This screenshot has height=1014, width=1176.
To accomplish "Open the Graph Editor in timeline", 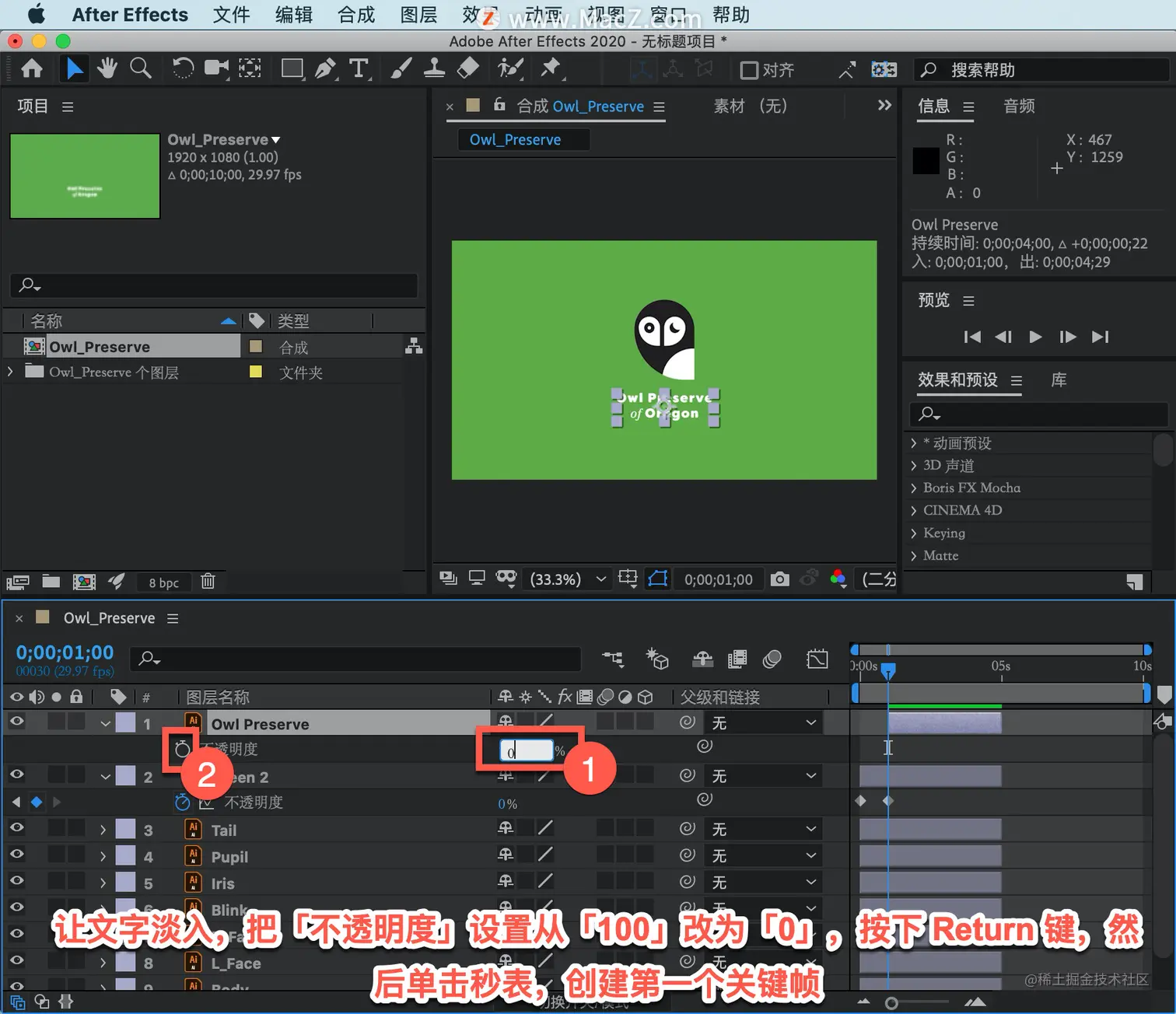I will pos(817,659).
